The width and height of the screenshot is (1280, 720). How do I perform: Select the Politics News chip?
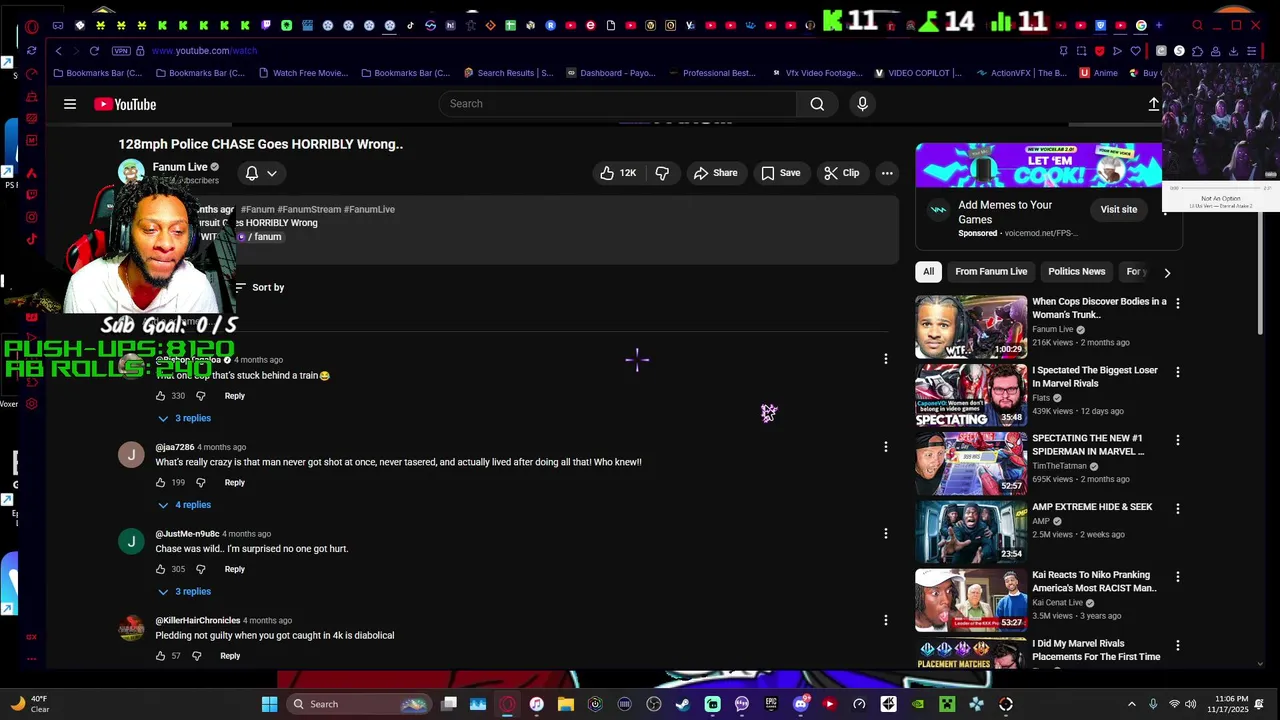[1076, 271]
